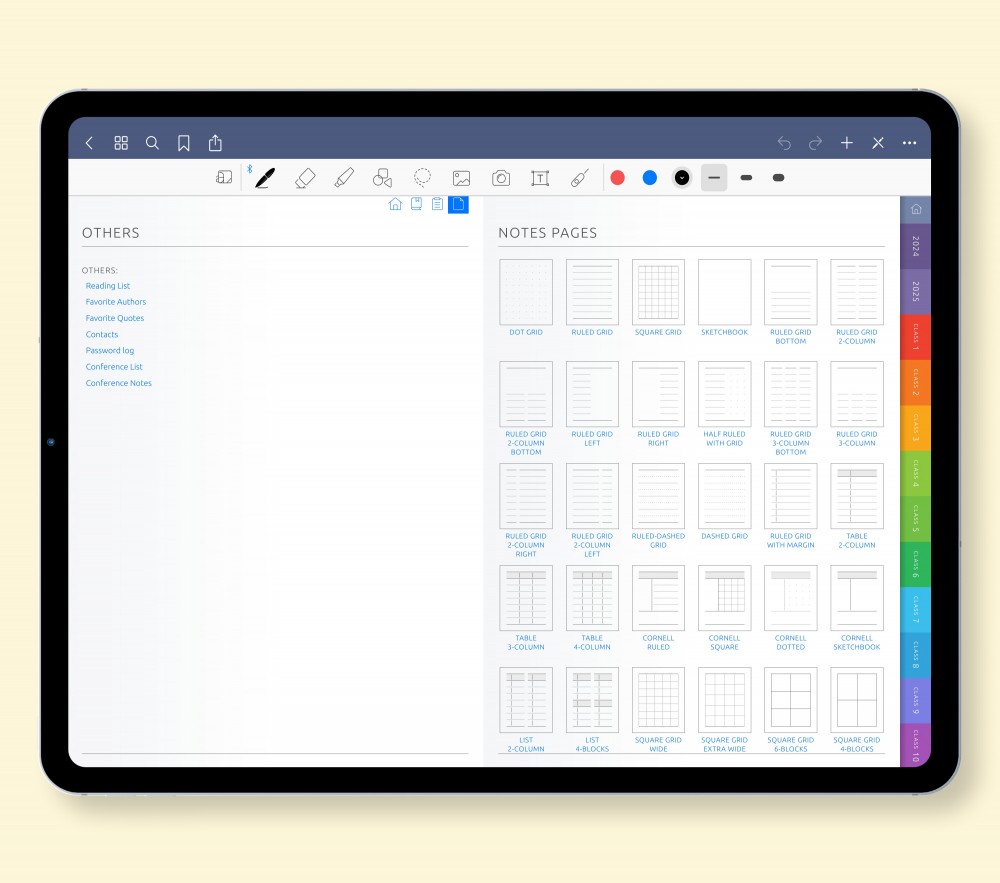Open the Sketchbook template thumbnail
1000x883 pixels.
click(724, 292)
